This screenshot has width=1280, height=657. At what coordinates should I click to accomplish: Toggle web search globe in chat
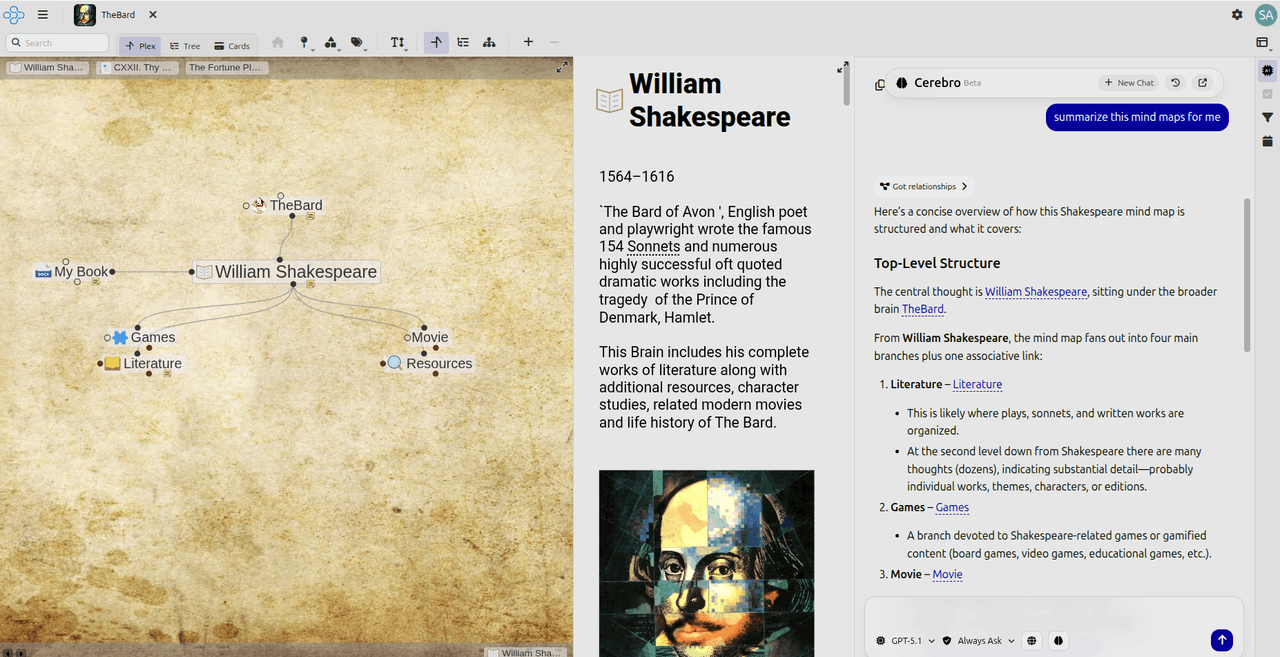click(1032, 641)
